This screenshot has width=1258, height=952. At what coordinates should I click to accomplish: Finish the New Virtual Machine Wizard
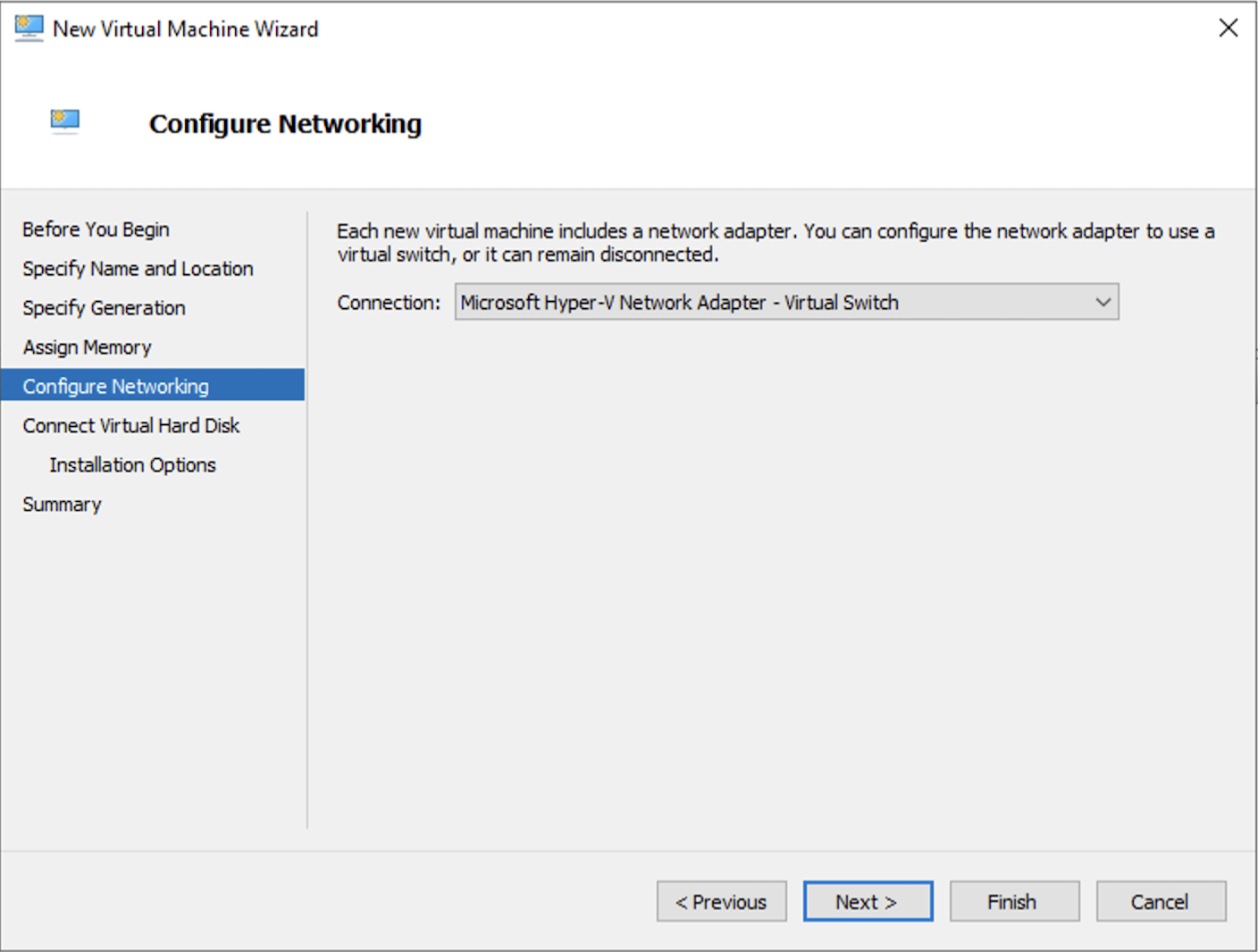(x=1013, y=901)
